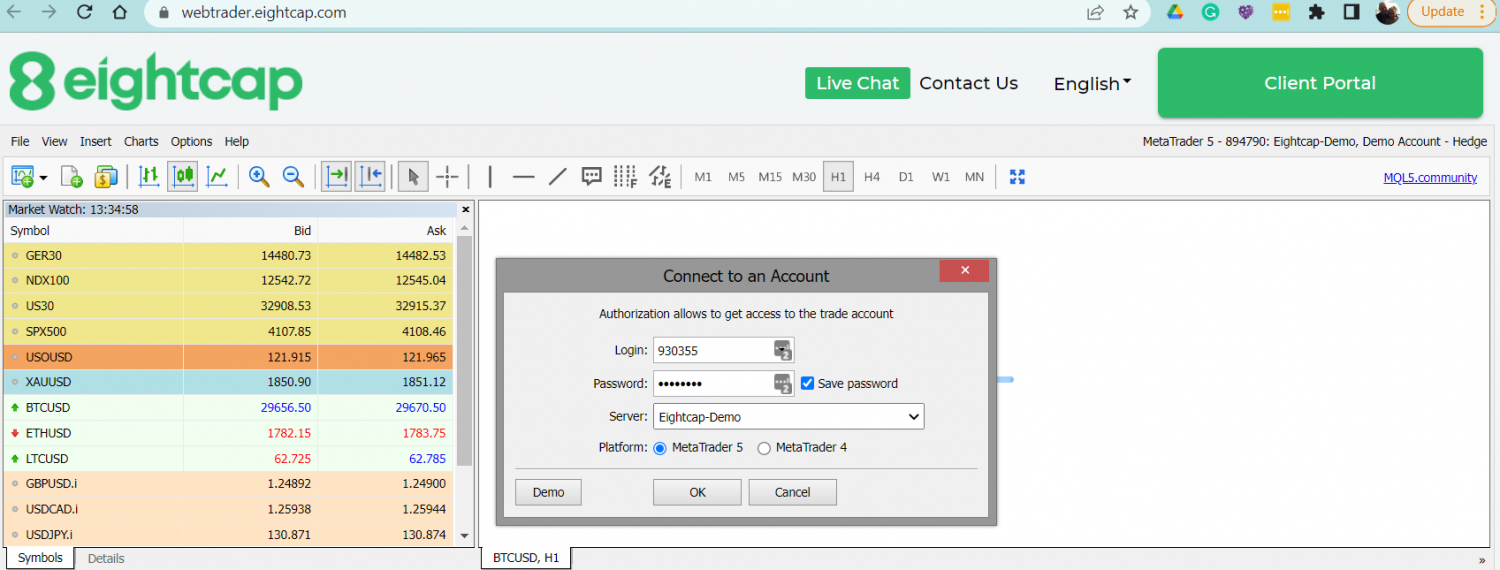
Task: Switch to bar chart view
Action: 149,177
